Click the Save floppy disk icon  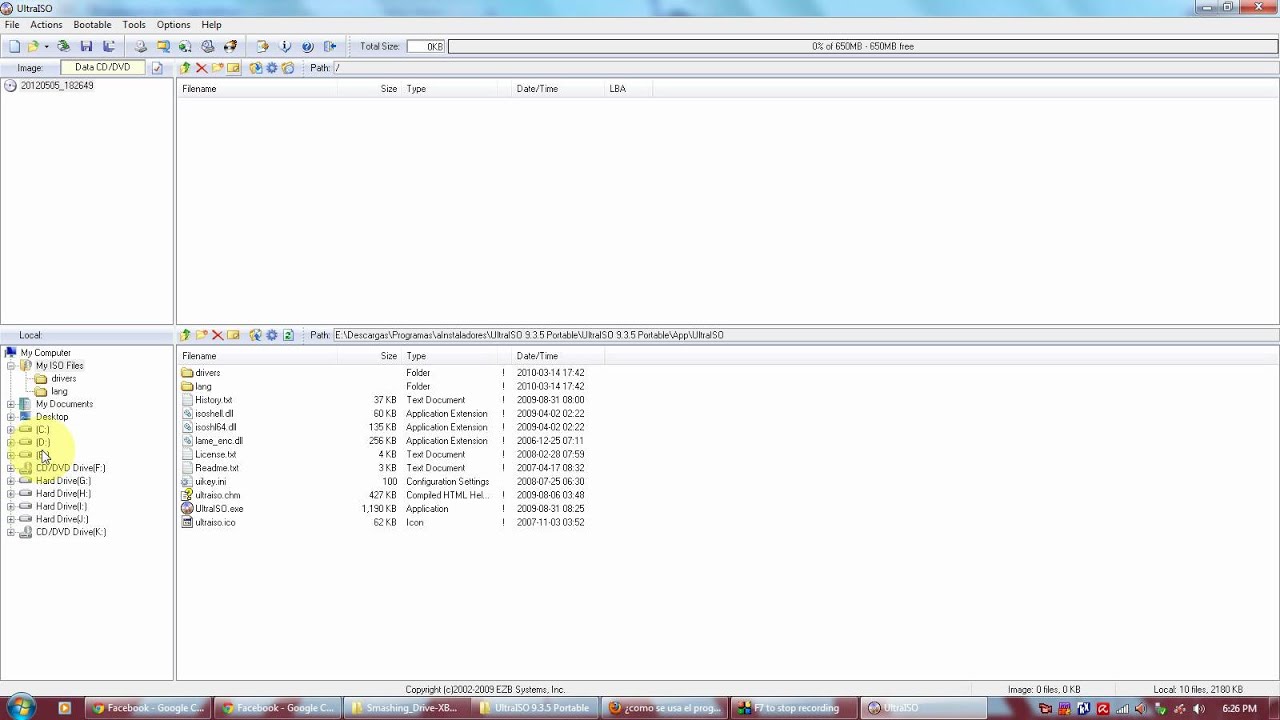pyautogui.click(x=86, y=46)
